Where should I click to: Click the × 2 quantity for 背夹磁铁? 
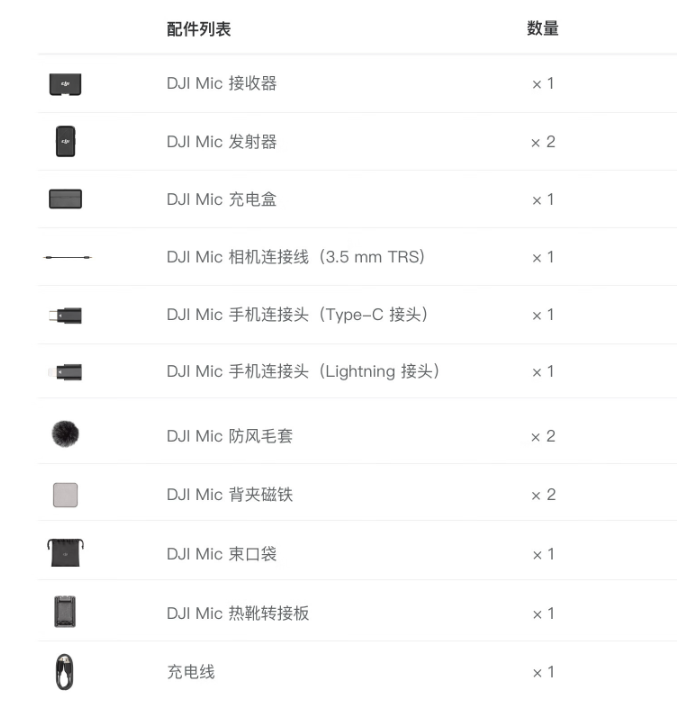coord(543,494)
